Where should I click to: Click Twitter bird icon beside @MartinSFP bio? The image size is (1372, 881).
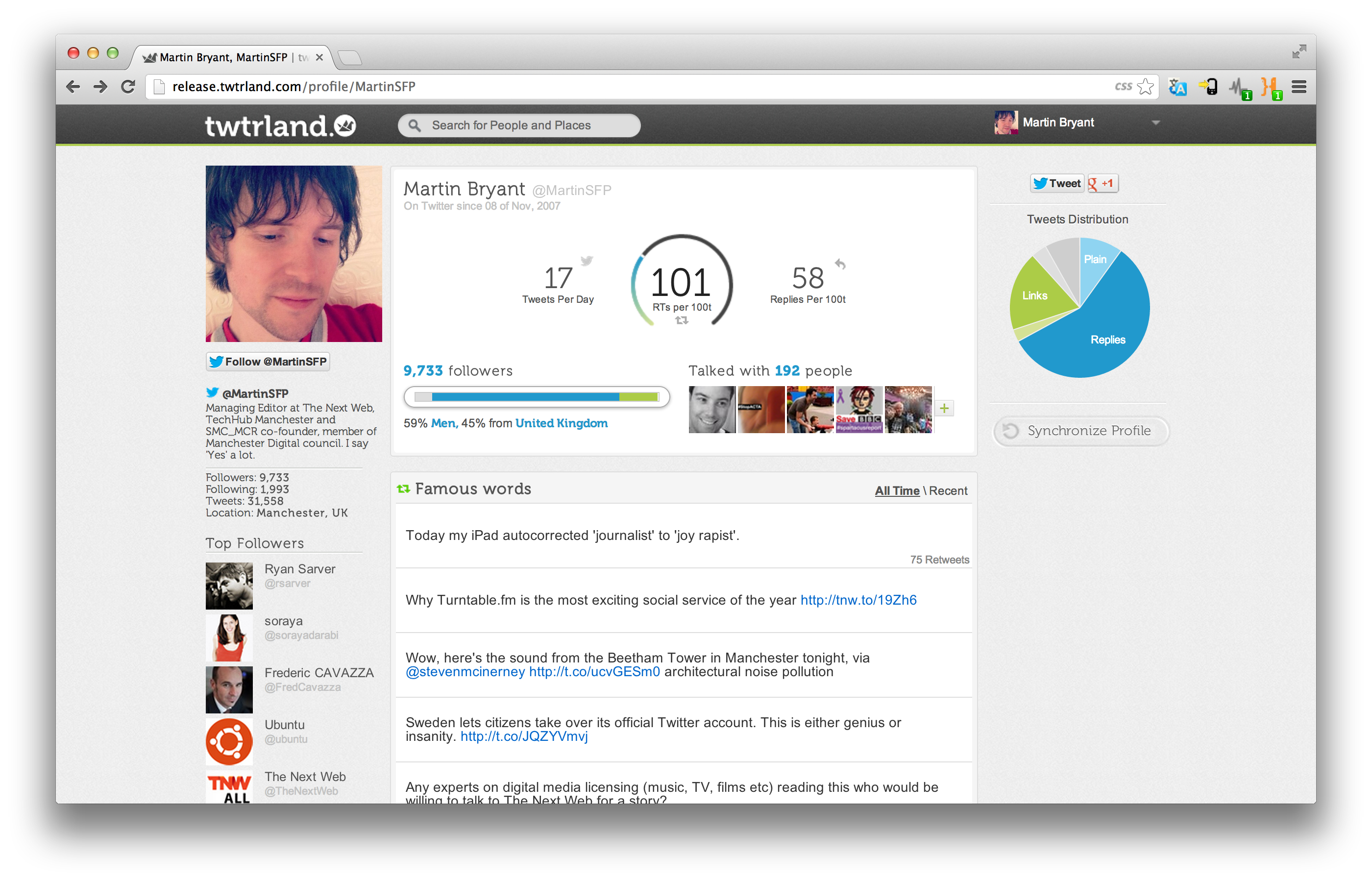(212, 392)
